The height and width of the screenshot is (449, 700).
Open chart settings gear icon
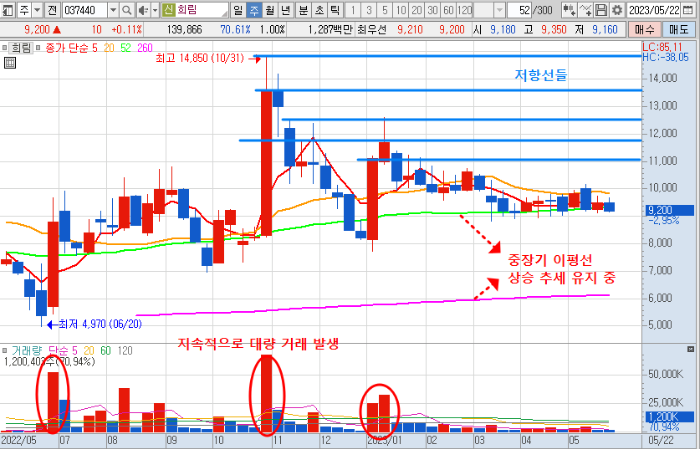[617, 10]
